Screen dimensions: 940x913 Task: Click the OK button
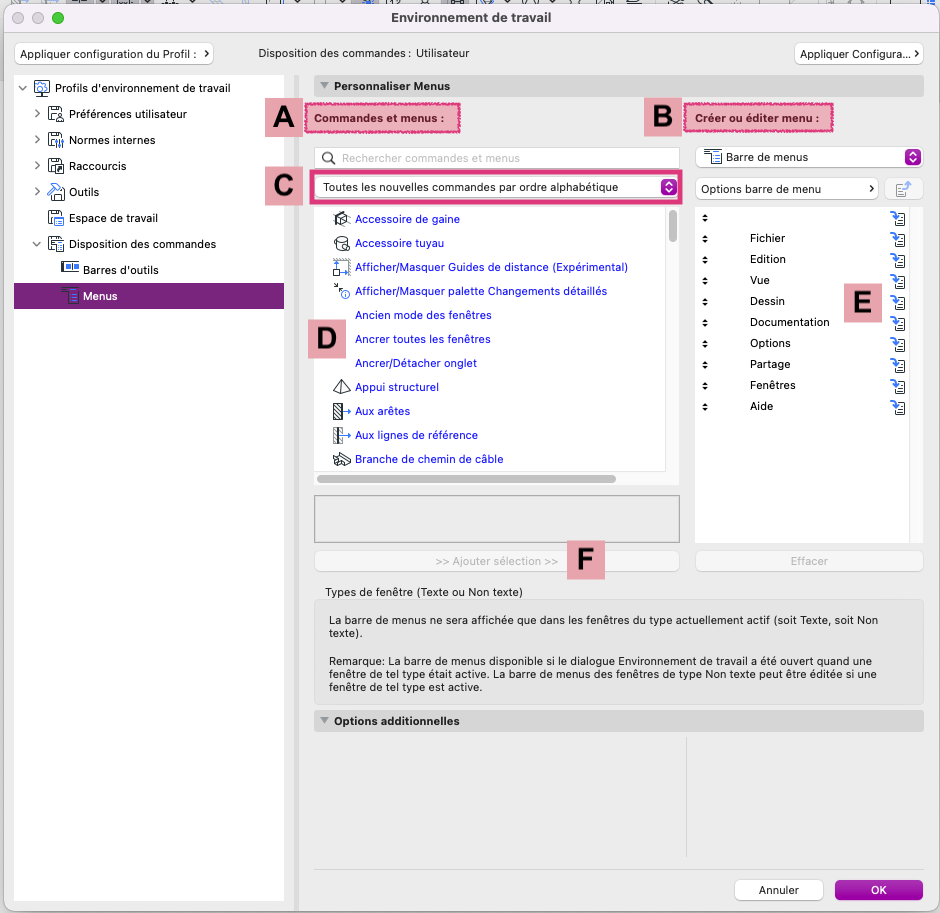878,890
